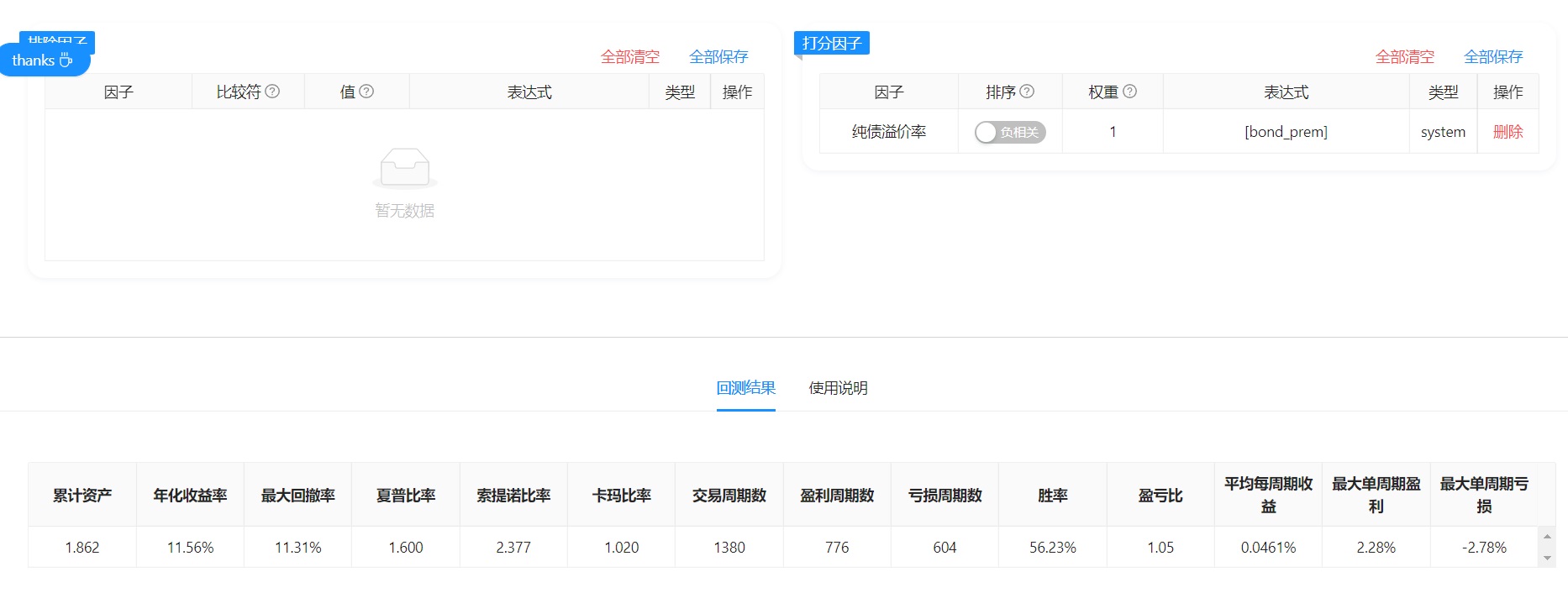The image size is (1568, 593).
Task: Click the results table scroll-up arrow
Action: [x=1547, y=537]
